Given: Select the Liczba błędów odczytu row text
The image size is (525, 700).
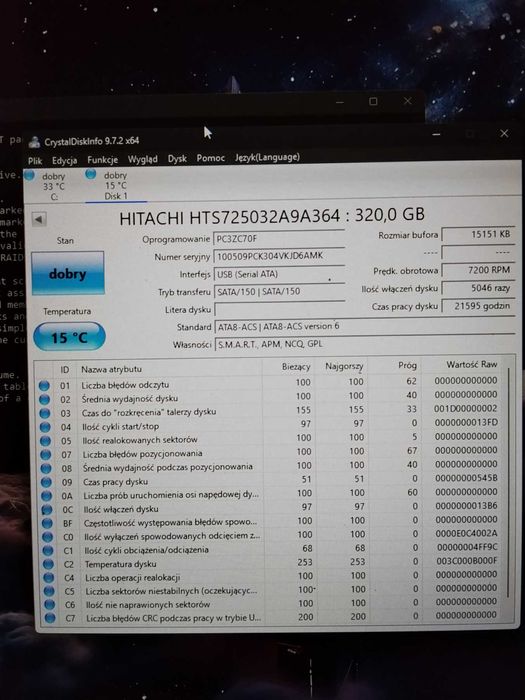Looking at the screenshot, I should [125, 385].
